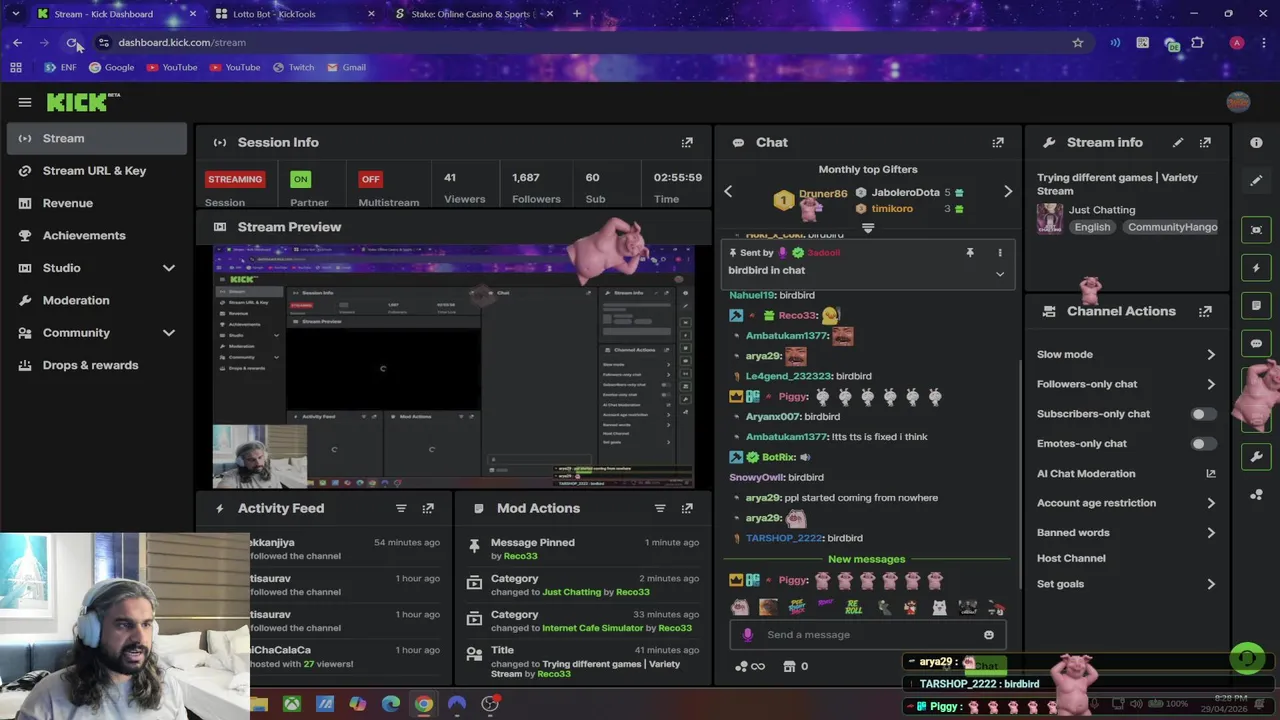Click the chat bubble icon in right rail
This screenshot has width=1280, height=720.
(x=1256, y=343)
